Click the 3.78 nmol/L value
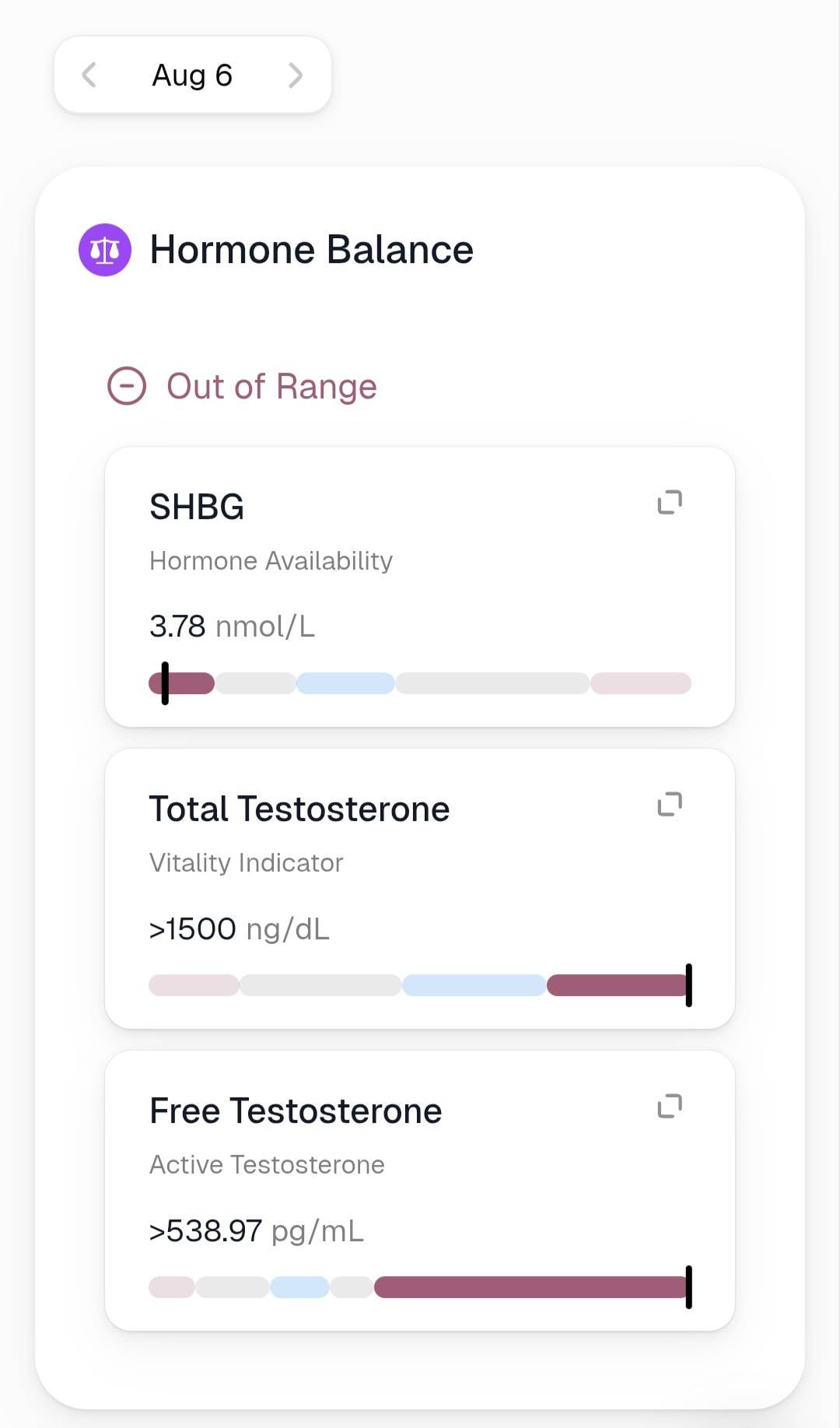The image size is (840, 1428). click(232, 626)
